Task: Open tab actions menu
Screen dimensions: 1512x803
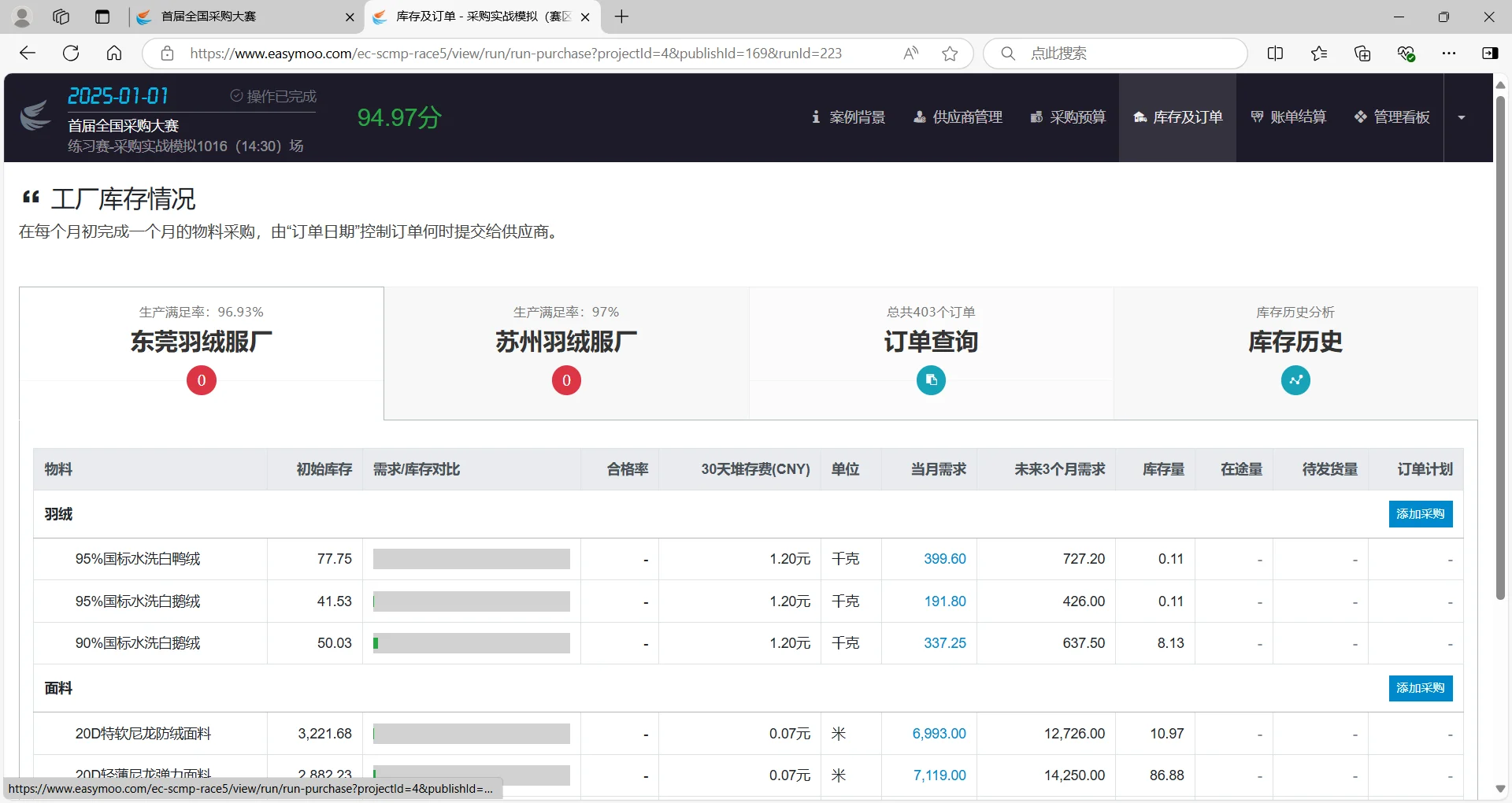Action: point(102,17)
